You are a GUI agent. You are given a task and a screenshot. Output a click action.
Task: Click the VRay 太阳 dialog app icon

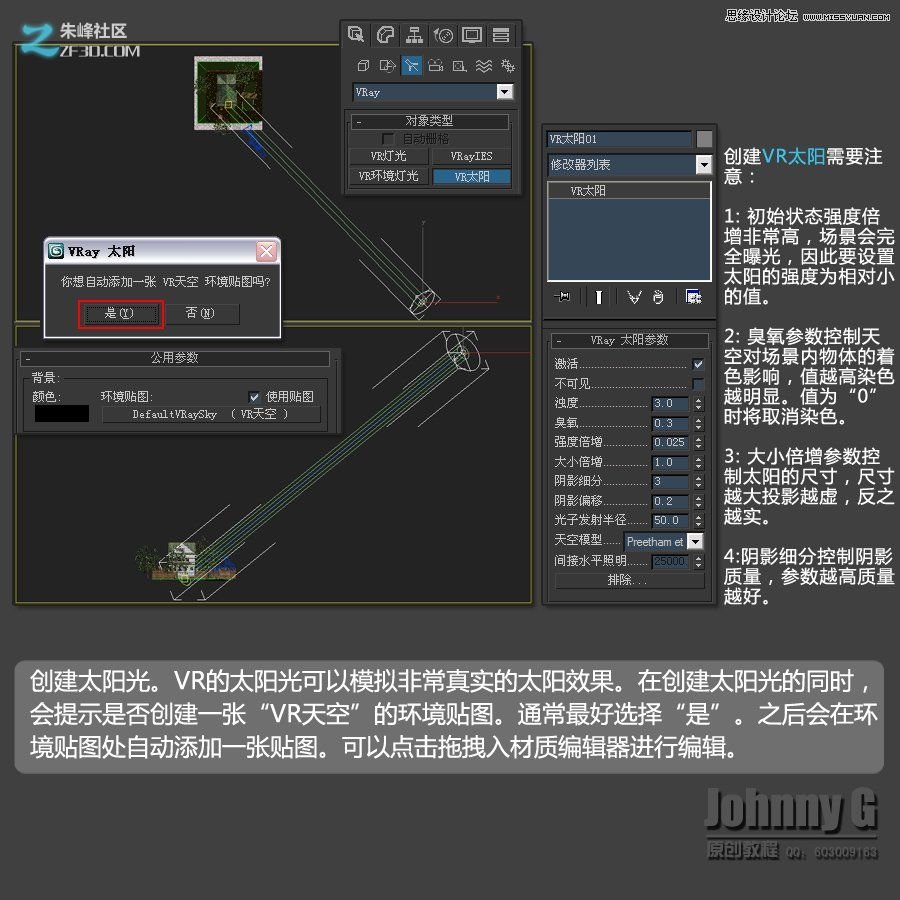tap(56, 251)
